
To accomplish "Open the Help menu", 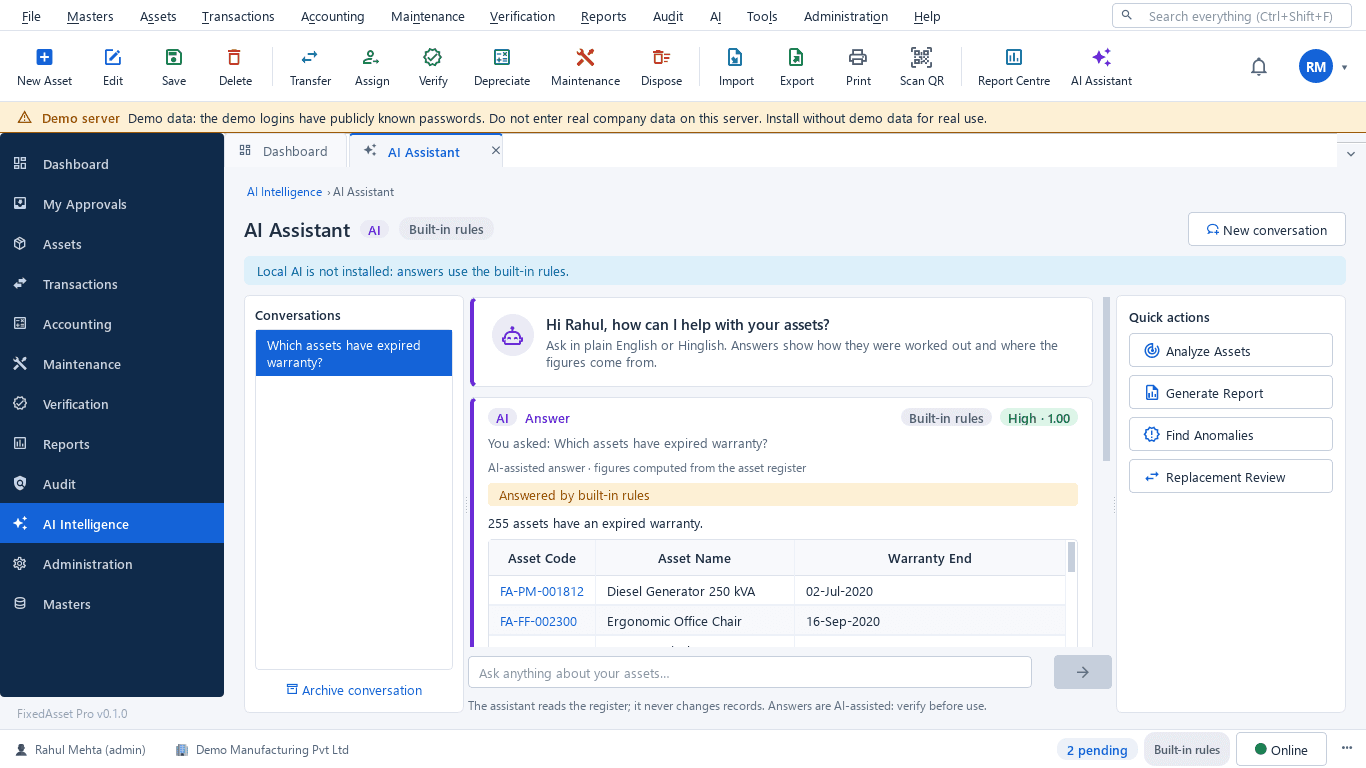I will click(927, 16).
